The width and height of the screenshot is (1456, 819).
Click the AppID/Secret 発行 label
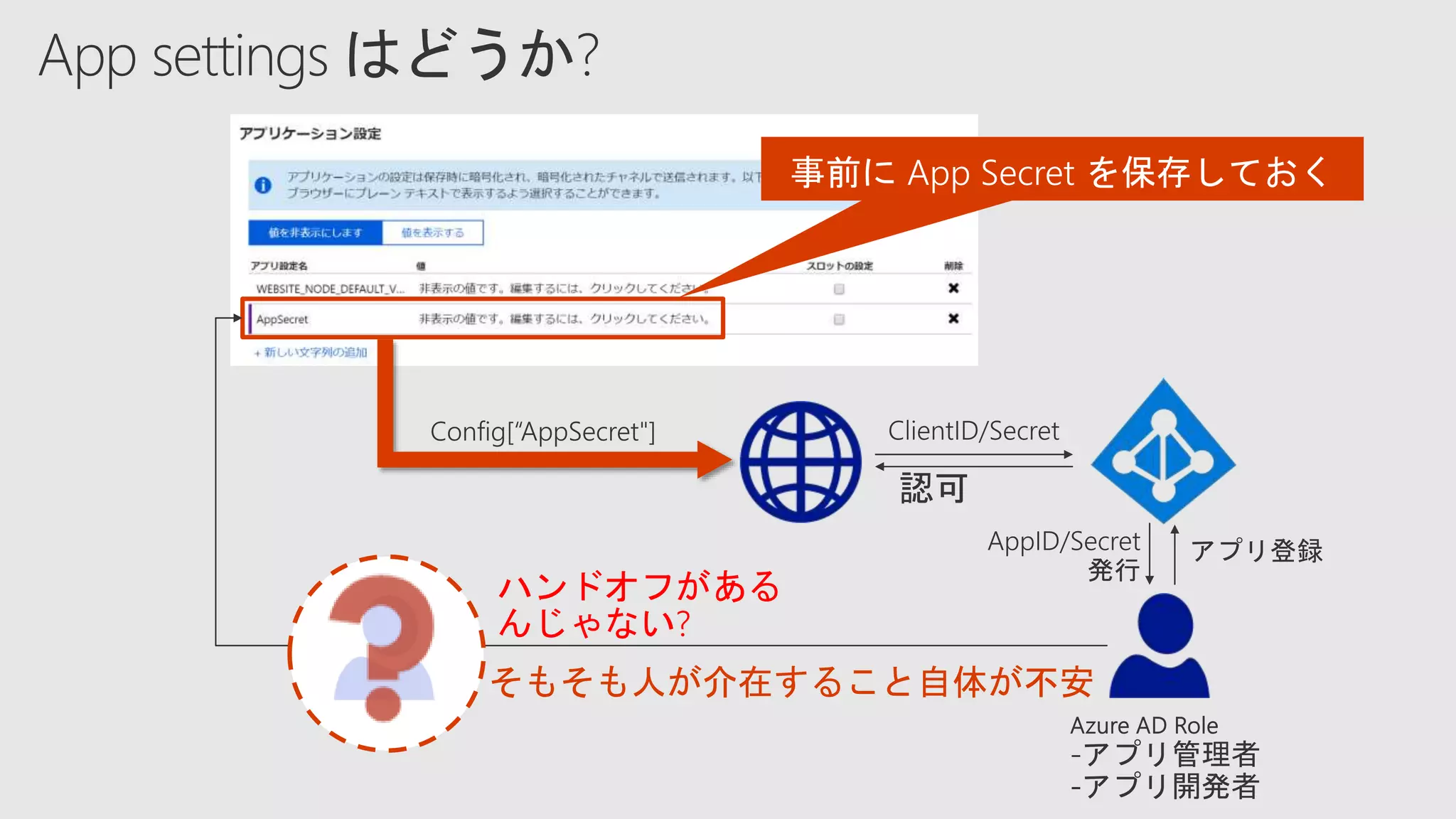1064,556
